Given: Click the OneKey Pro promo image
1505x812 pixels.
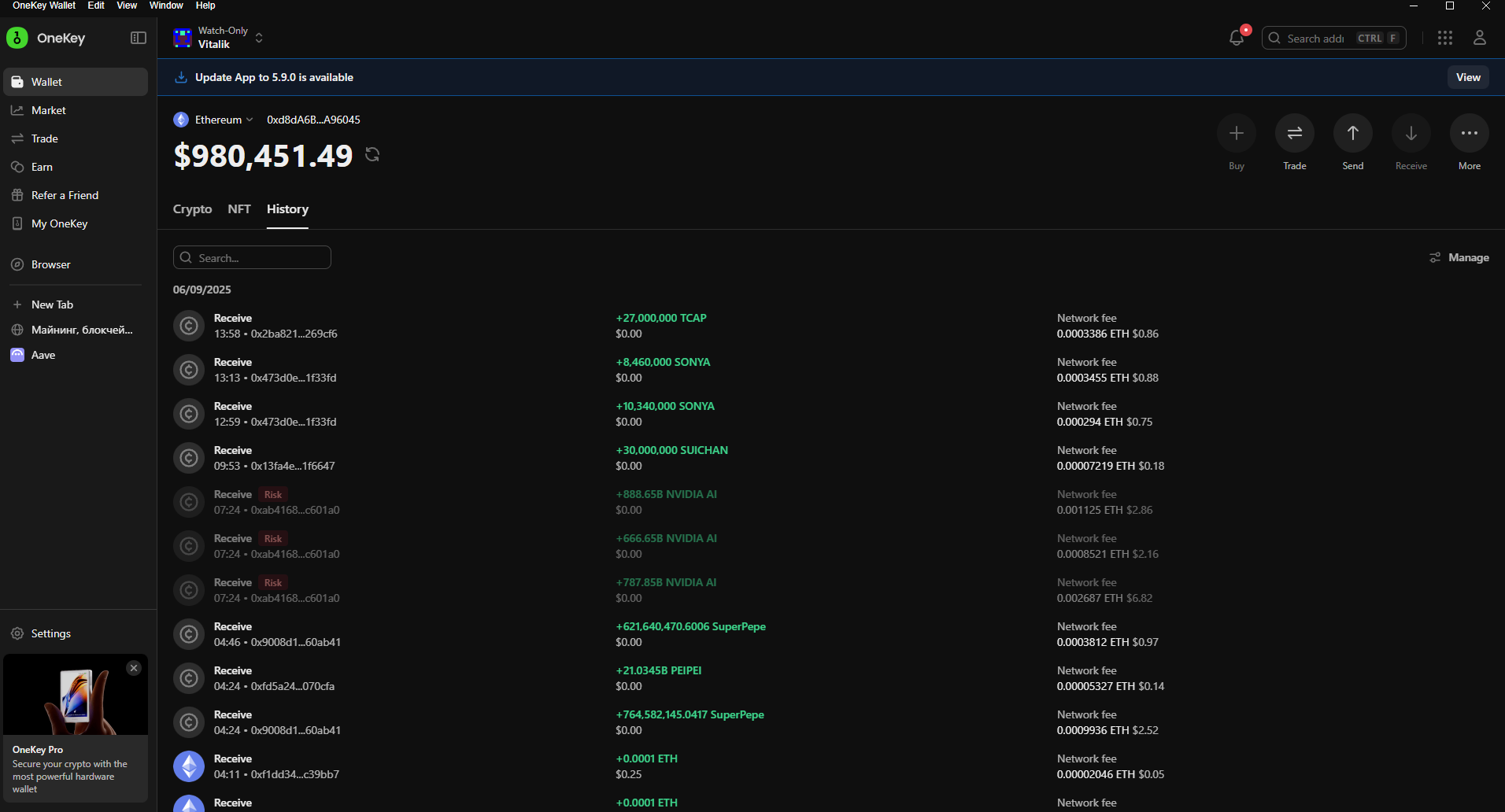Looking at the screenshot, I should (76, 695).
